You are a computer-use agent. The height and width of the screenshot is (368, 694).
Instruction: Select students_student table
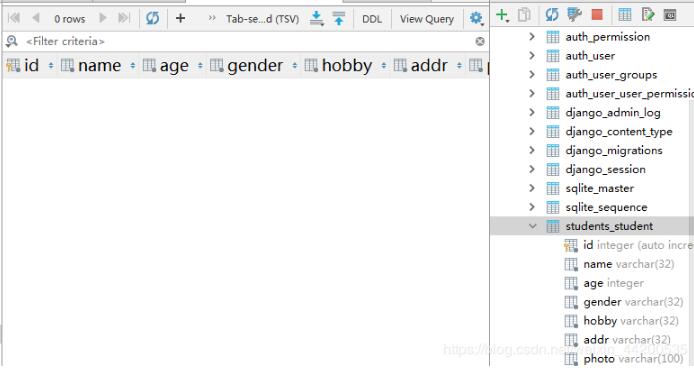coord(609,226)
